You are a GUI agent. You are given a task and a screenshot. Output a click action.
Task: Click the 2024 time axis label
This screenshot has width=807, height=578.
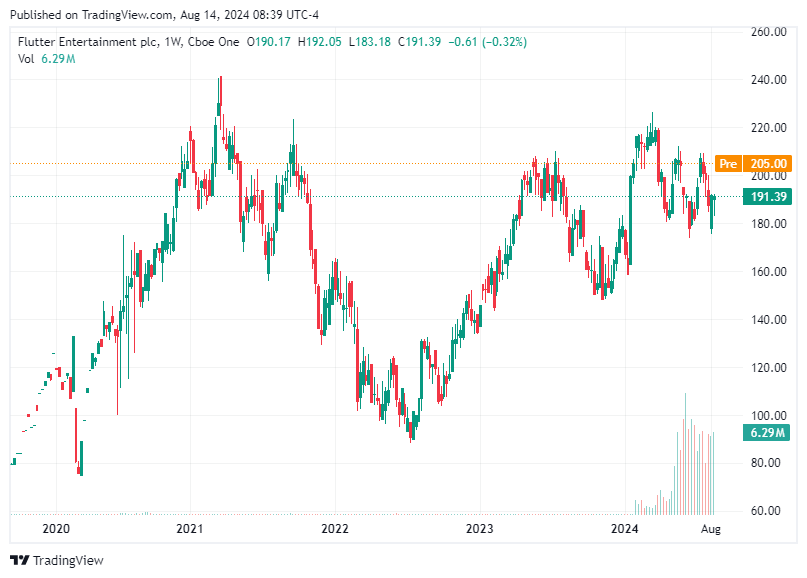click(x=625, y=529)
